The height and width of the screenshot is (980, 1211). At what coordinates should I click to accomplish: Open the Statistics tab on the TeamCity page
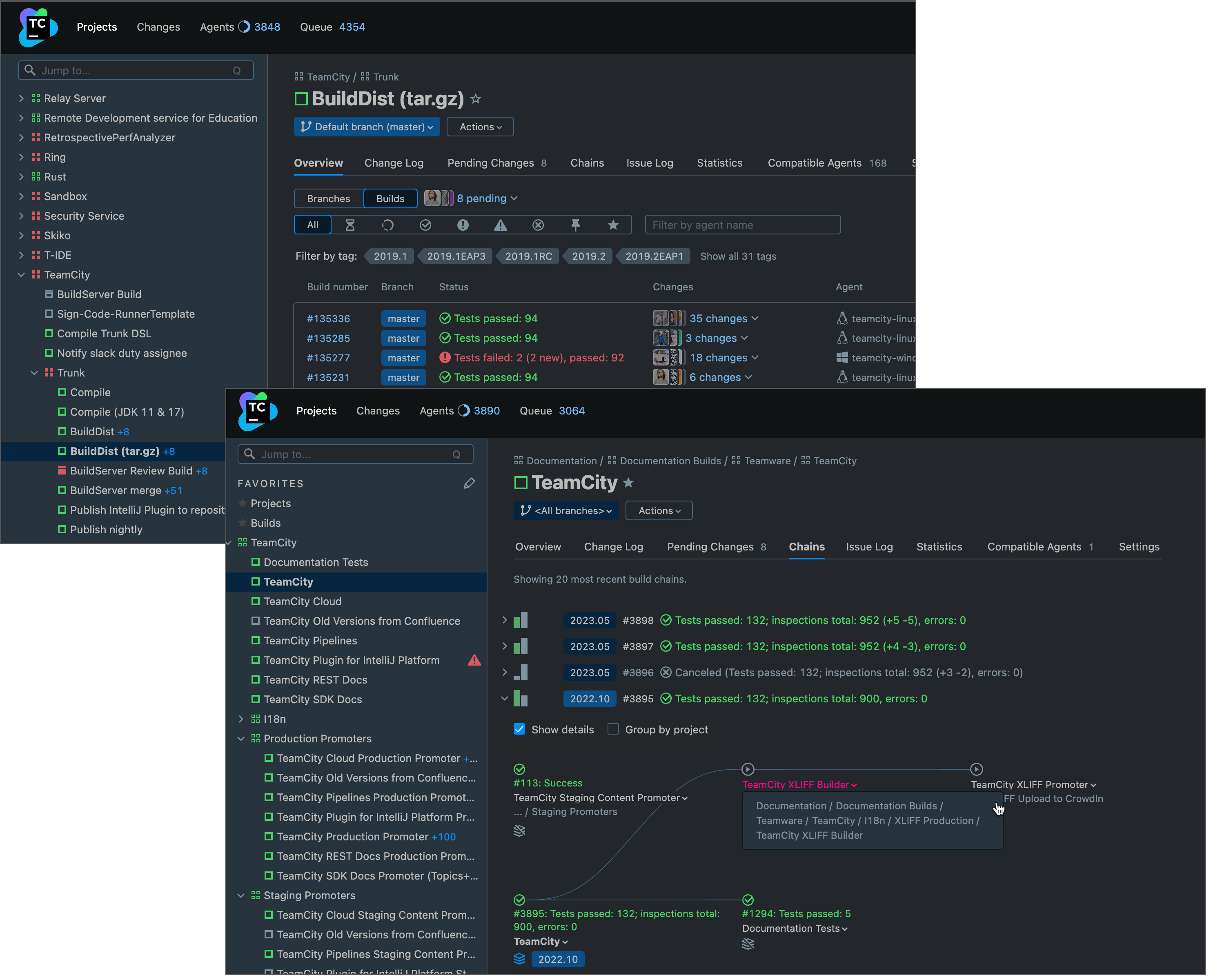(x=939, y=546)
